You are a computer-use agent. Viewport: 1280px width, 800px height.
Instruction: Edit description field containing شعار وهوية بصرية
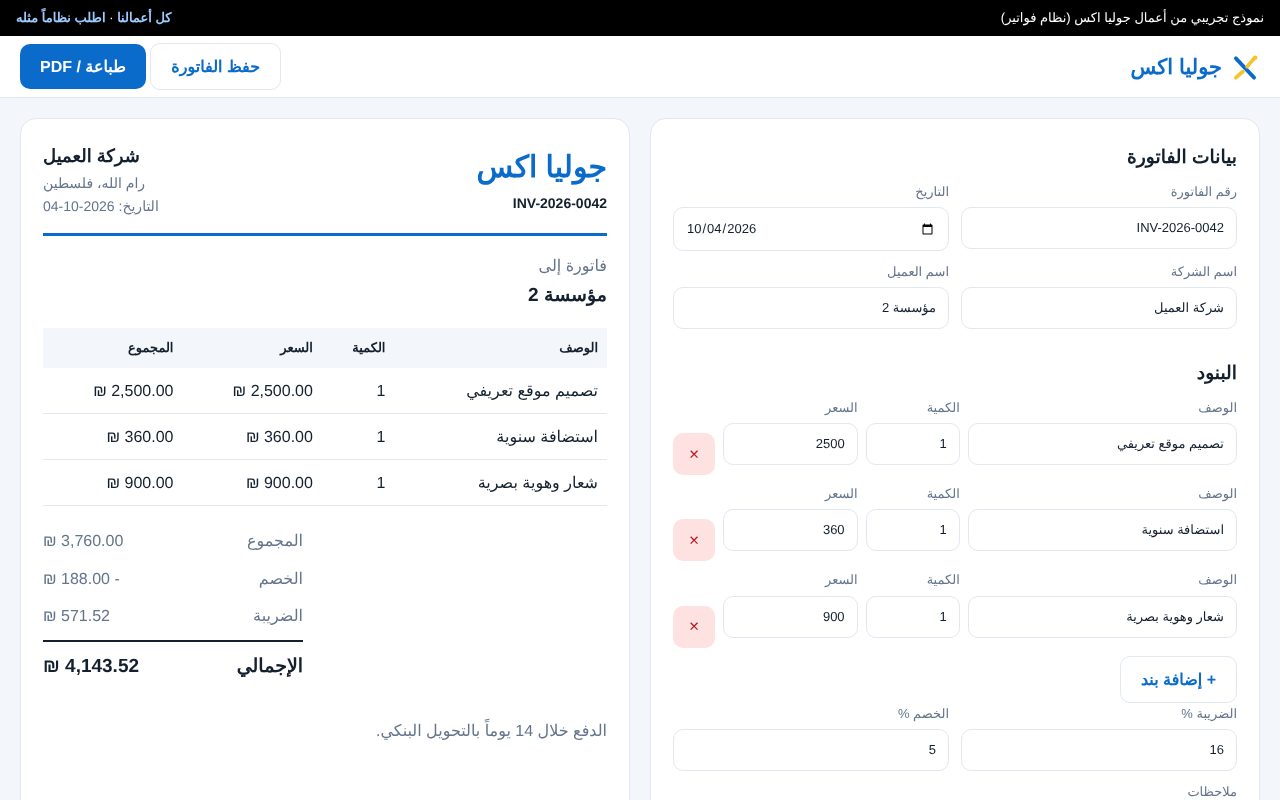[1102, 617]
